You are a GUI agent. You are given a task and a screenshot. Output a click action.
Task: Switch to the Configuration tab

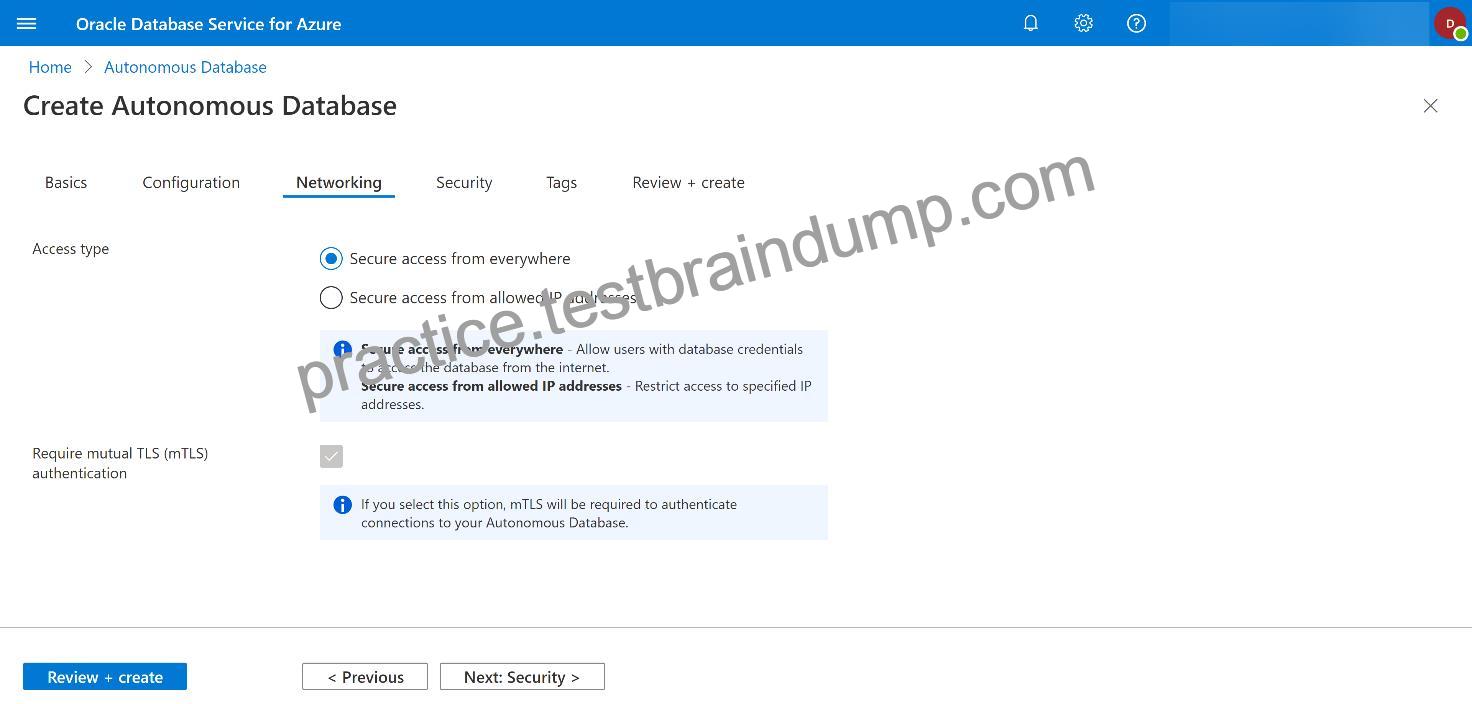coord(191,183)
